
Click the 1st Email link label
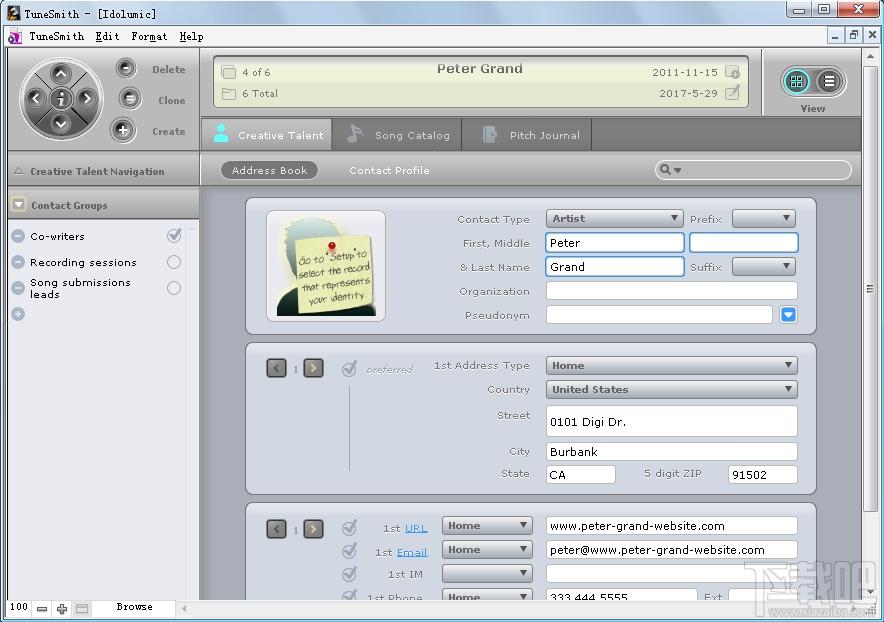click(x=412, y=552)
